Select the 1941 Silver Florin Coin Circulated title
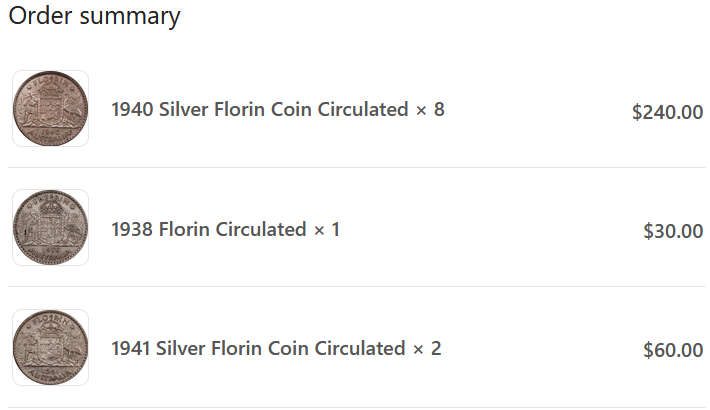Viewport: 710px width, 410px height. click(258, 349)
